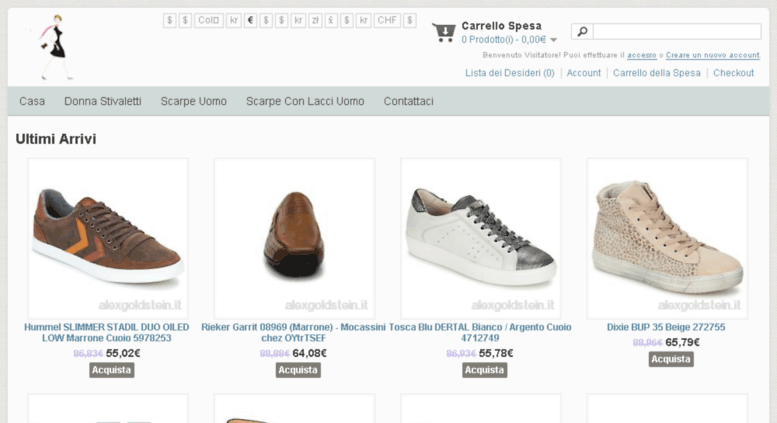The width and height of the screenshot is (777, 423).
Task: Go to Carrello della Spesa
Action: tap(657, 73)
